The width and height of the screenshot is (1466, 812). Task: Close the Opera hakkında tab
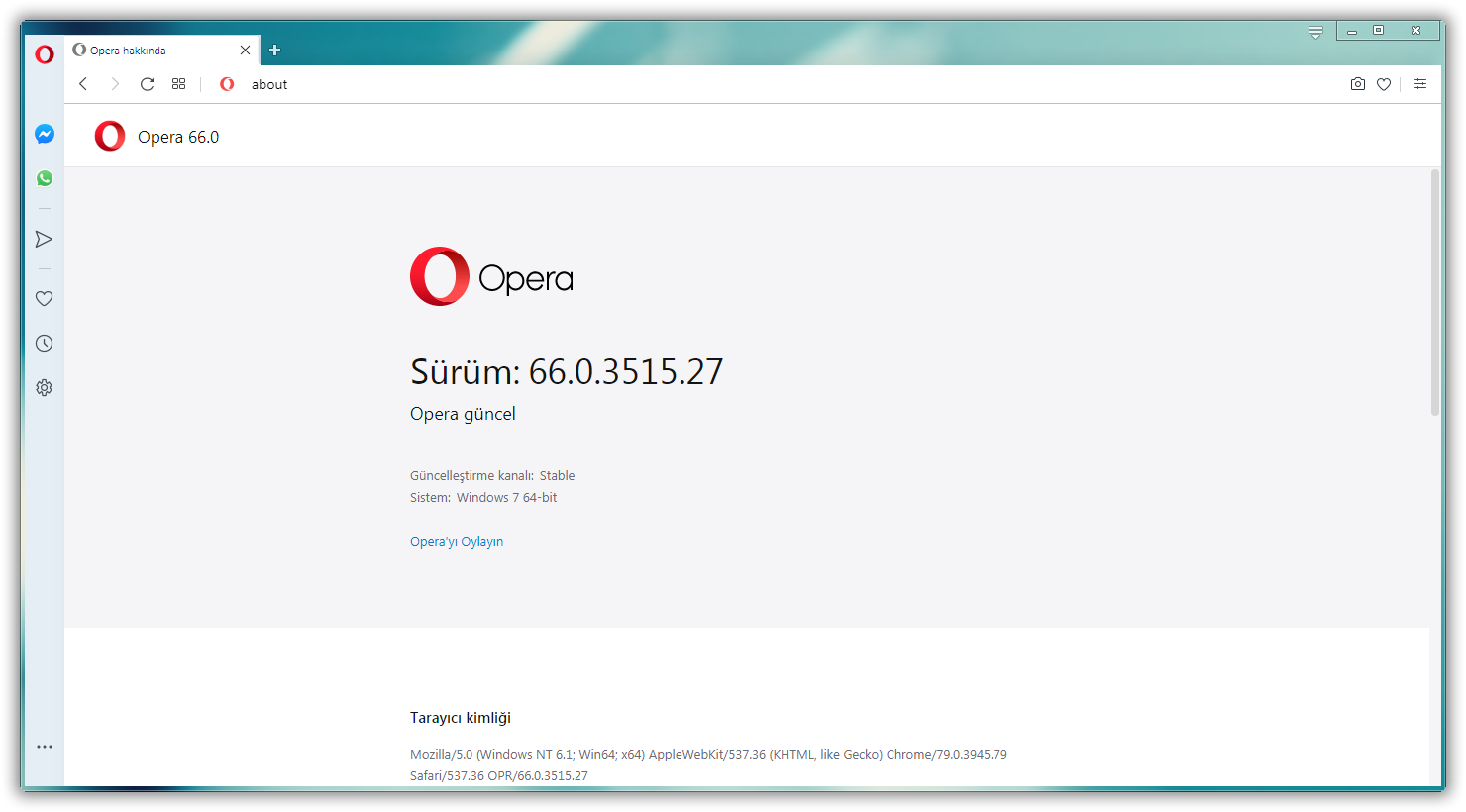click(245, 51)
